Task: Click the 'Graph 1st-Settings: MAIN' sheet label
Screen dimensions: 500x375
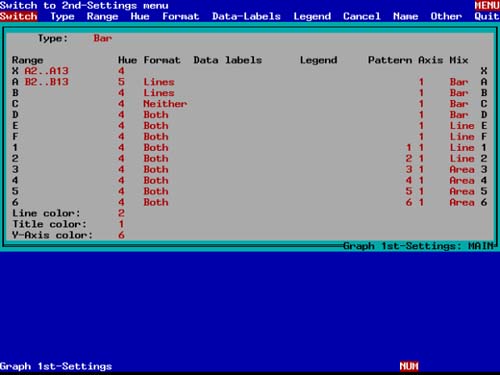Action: [x=418, y=246]
